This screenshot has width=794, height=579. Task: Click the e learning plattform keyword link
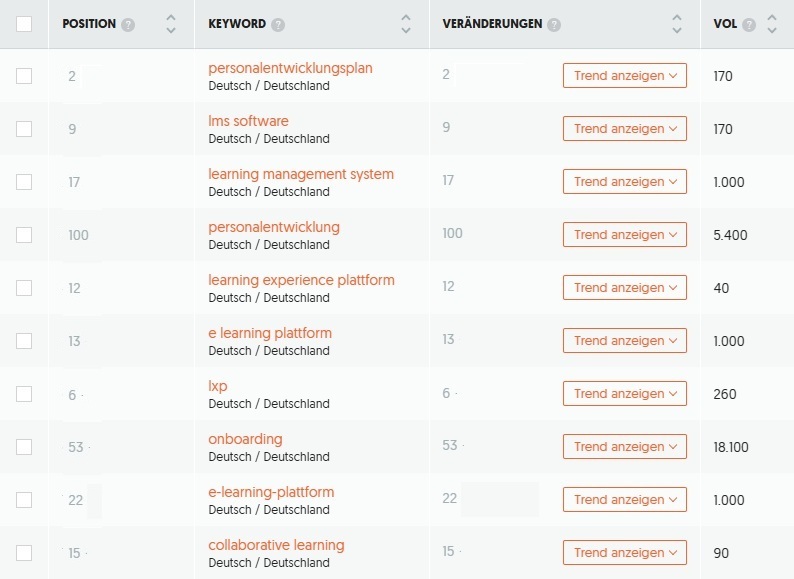pyautogui.click(x=270, y=333)
